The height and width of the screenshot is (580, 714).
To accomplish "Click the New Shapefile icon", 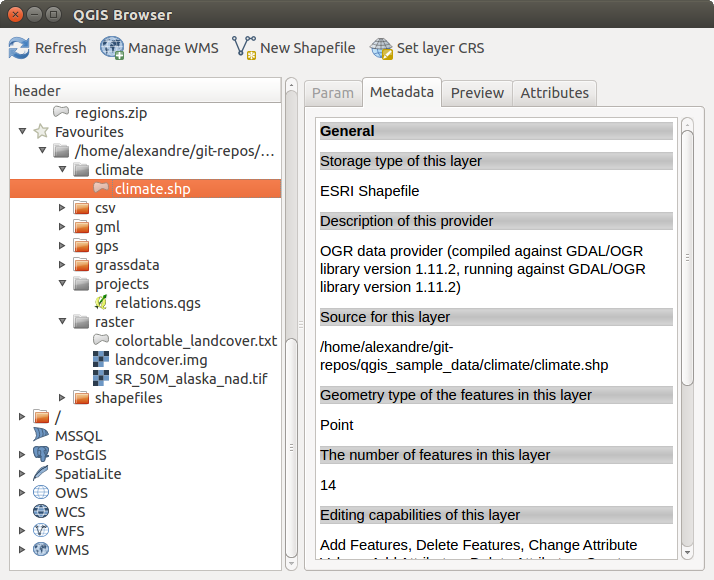I will click(x=244, y=48).
